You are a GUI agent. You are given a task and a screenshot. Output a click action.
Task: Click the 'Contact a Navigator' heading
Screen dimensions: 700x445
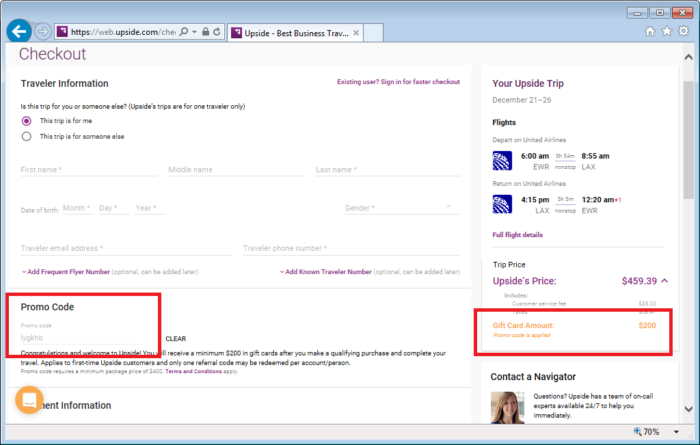(533, 377)
